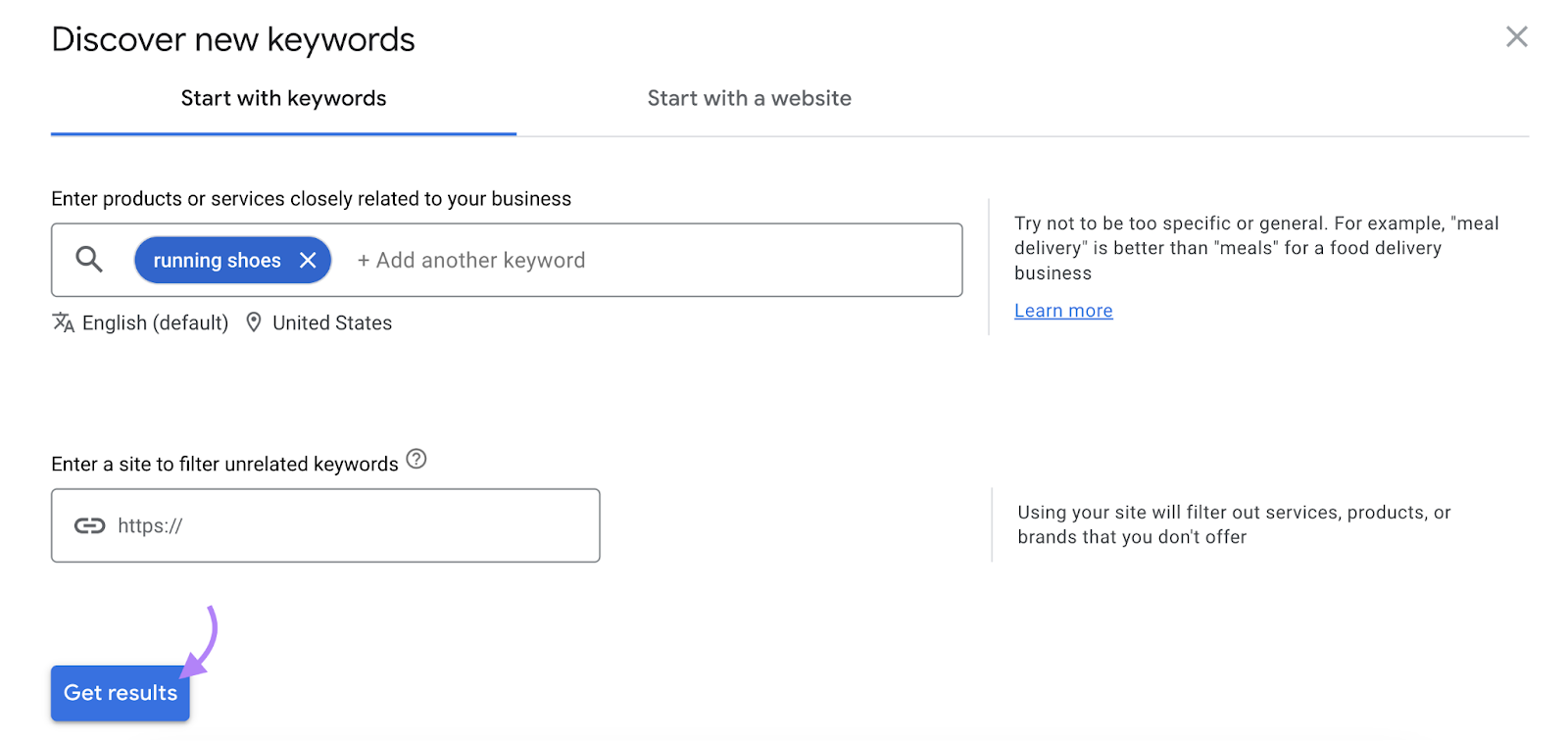The width and height of the screenshot is (1568, 742).
Task: Remove the running shoes keyword chip
Action: point(308,261)
